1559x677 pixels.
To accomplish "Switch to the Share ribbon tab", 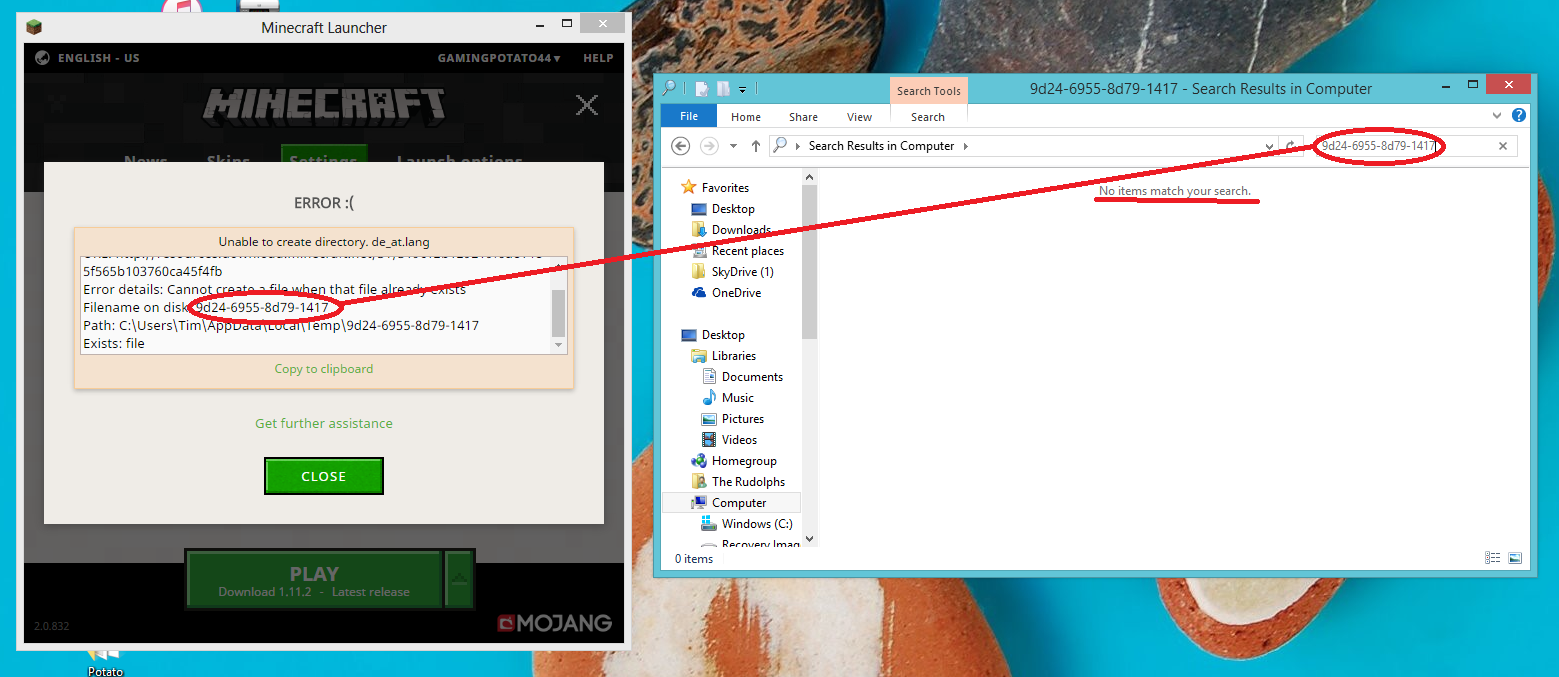I will (x=803, y=117).
